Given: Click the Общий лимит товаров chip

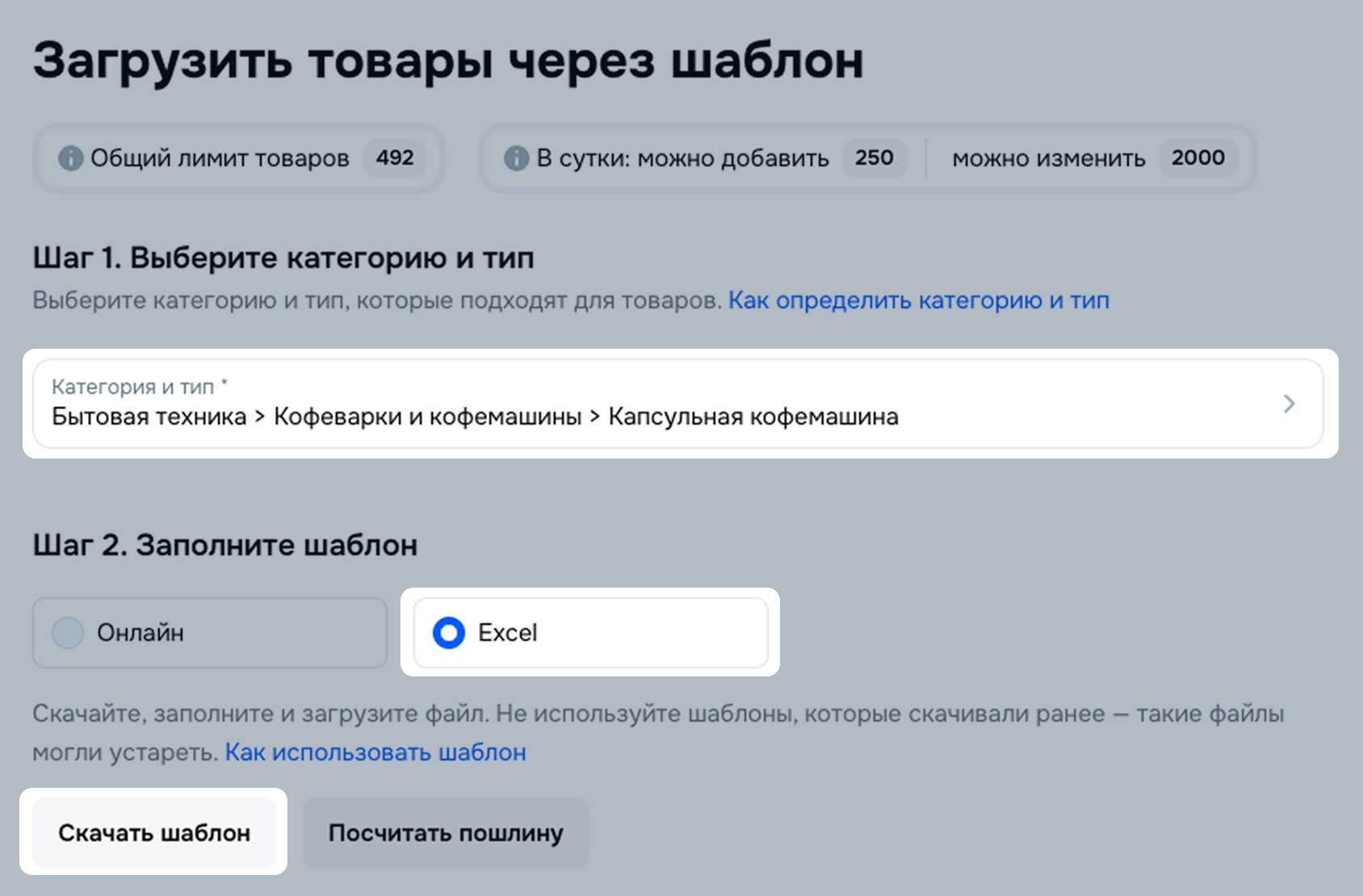Looking at the screenshot, I should 239,158.
